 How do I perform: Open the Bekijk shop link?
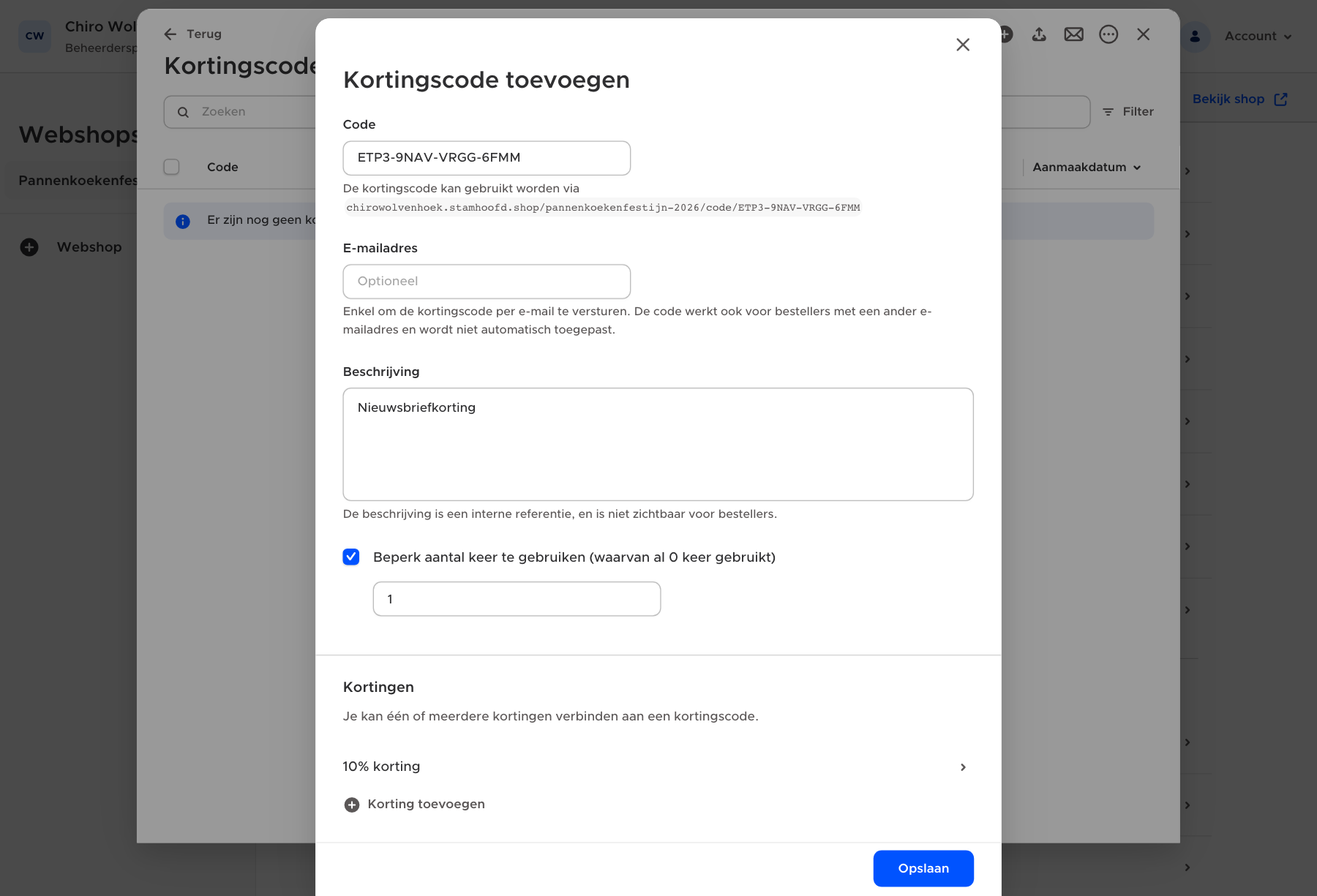coord(1239,99)
